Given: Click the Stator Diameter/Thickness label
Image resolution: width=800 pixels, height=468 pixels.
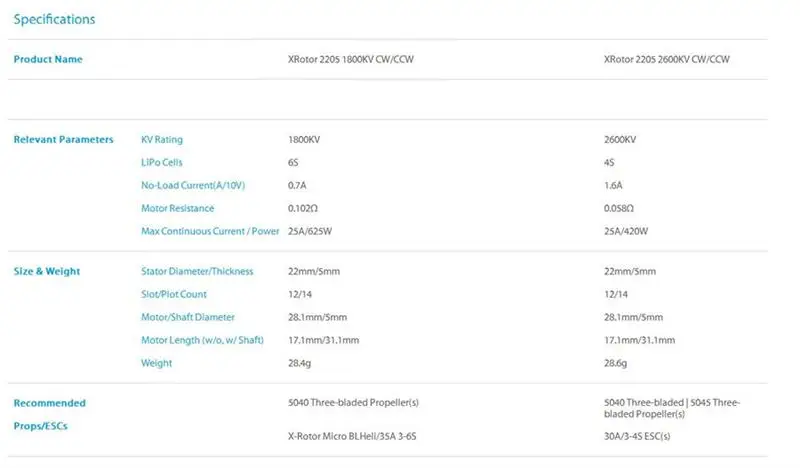Looking at the screenshot, I should (x=197, y=271).
